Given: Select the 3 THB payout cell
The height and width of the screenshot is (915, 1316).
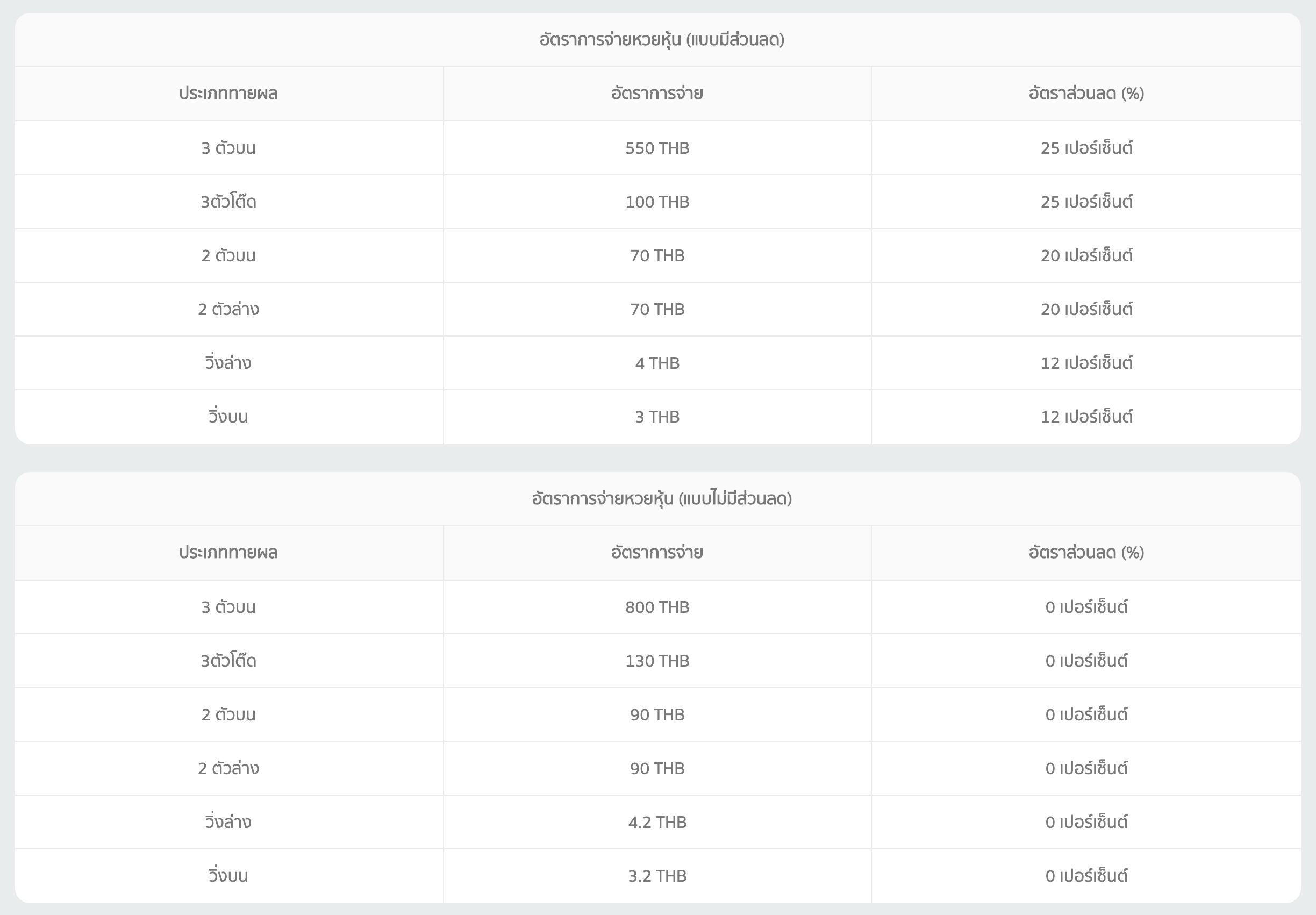Looking at the screenshot, I should pyautogui.click(x=657, y=417).
